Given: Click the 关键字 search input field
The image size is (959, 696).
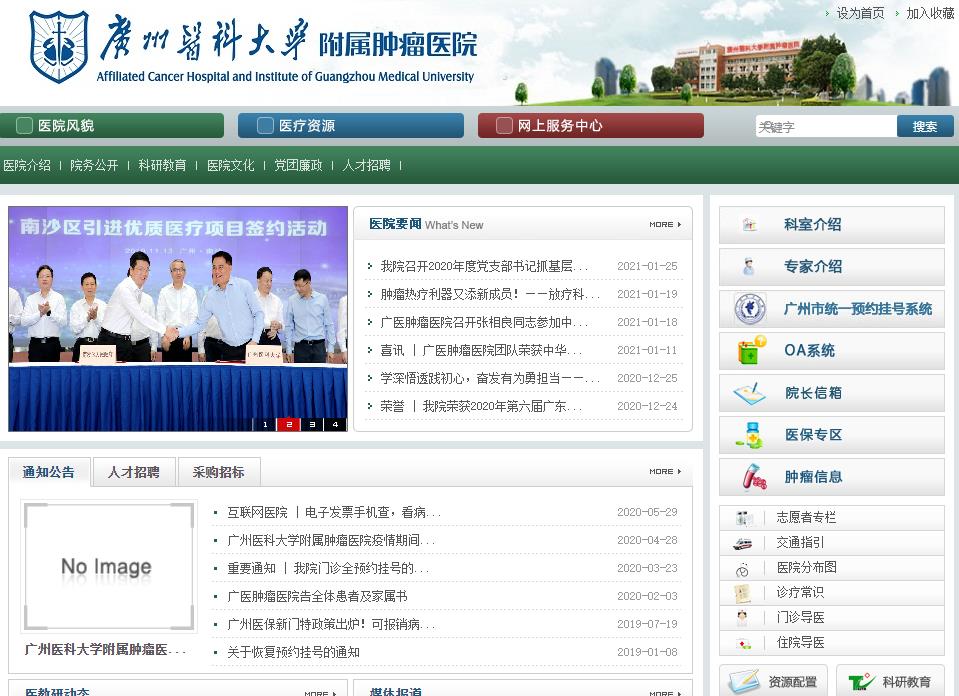Looking at the screenshot, I should pyautogui.click(x=826, y=127).
